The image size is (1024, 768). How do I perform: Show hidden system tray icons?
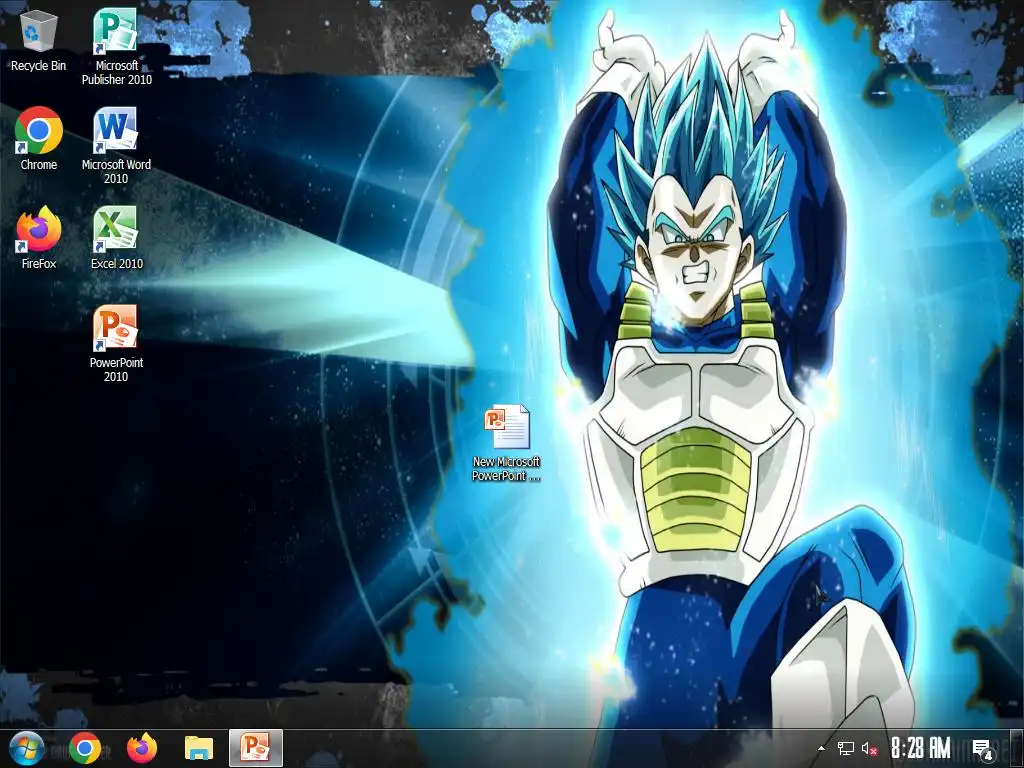click(822, 748)
